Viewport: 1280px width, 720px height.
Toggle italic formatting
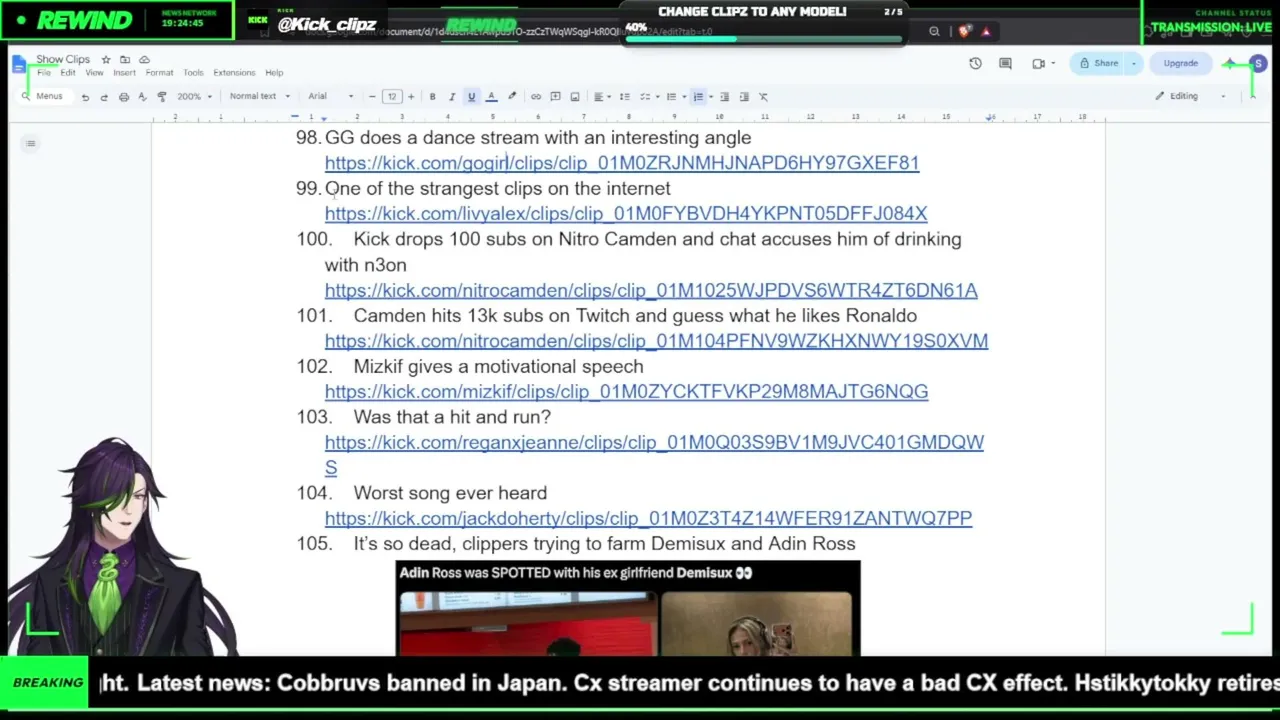click(x=451, y=97)
